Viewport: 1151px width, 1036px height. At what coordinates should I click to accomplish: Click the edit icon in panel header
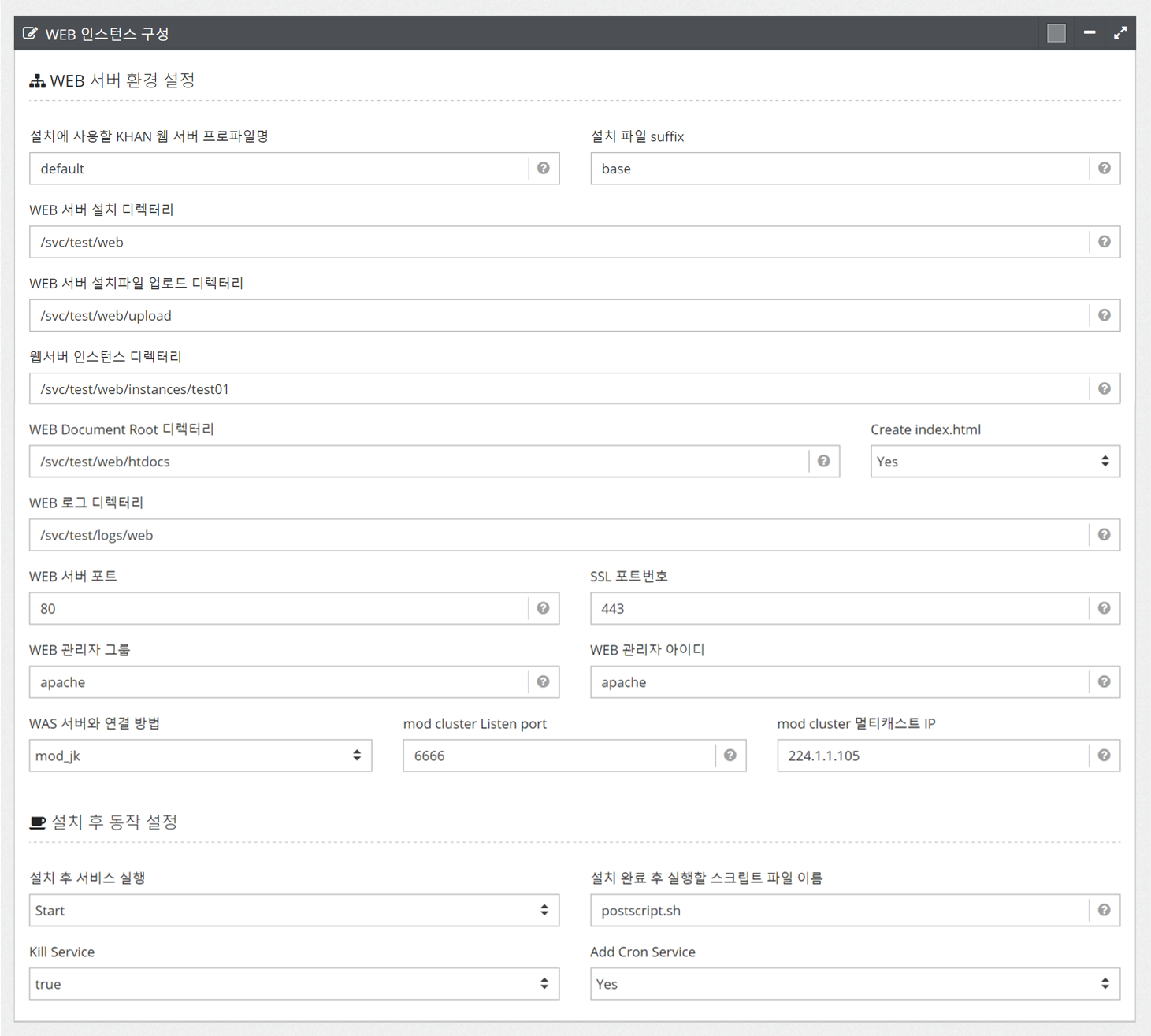tap(30, 33)
